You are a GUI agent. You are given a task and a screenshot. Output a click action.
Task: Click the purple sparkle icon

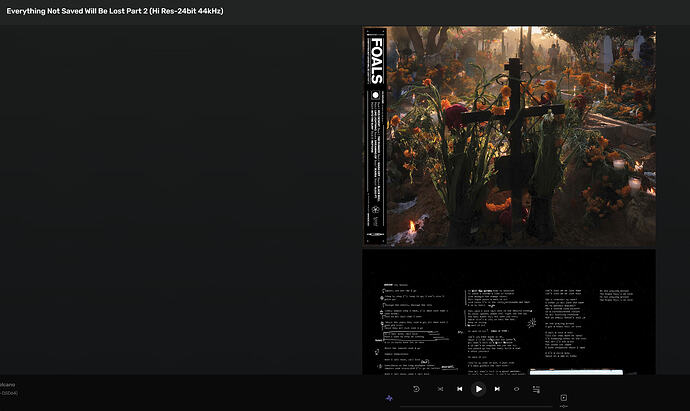coord(389,398)
